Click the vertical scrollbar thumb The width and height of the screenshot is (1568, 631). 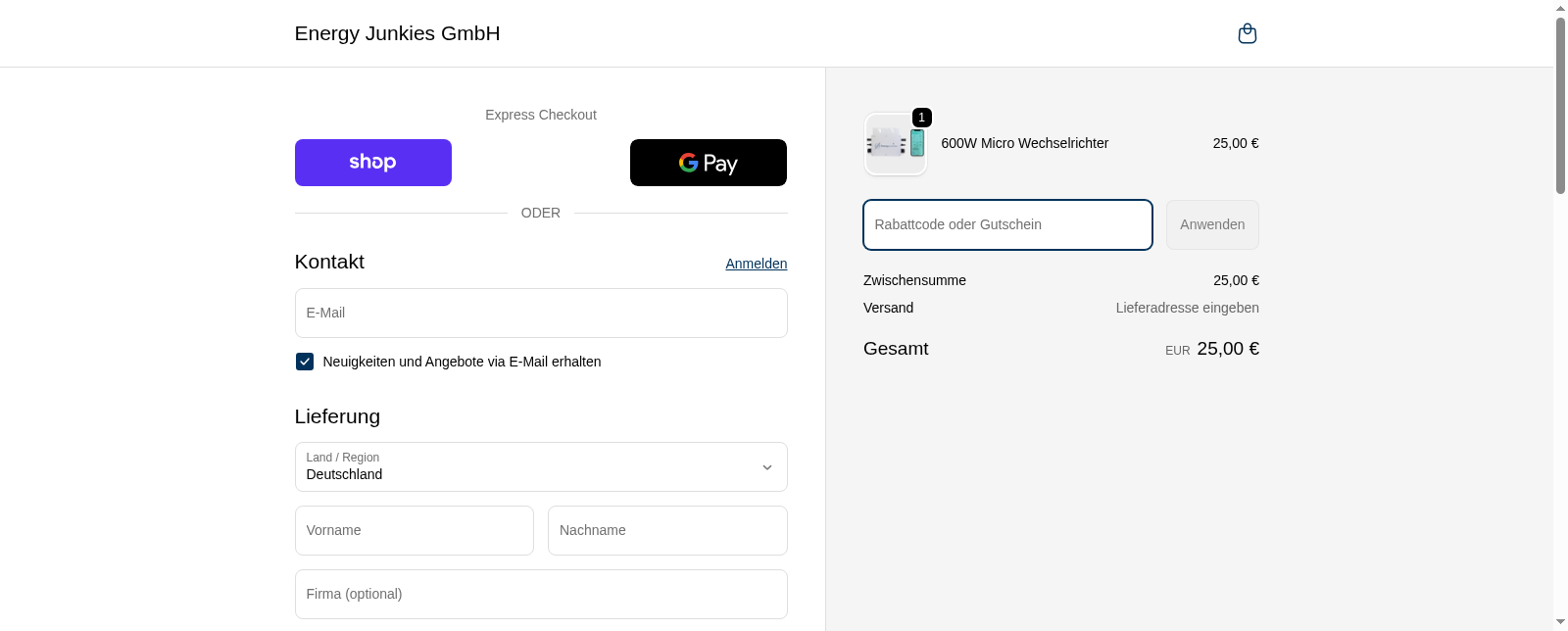(1560, 105)
